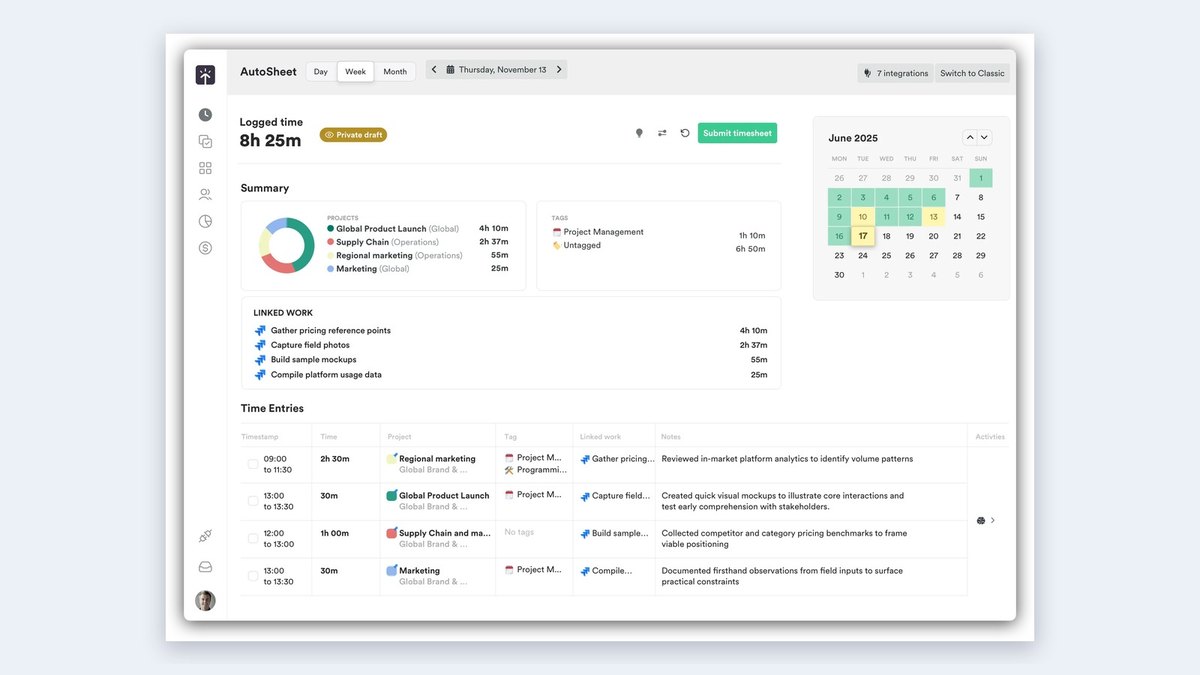The image size is (1200, 675).
Task: Switch to the Week view tab
Action: pos(355,72)
